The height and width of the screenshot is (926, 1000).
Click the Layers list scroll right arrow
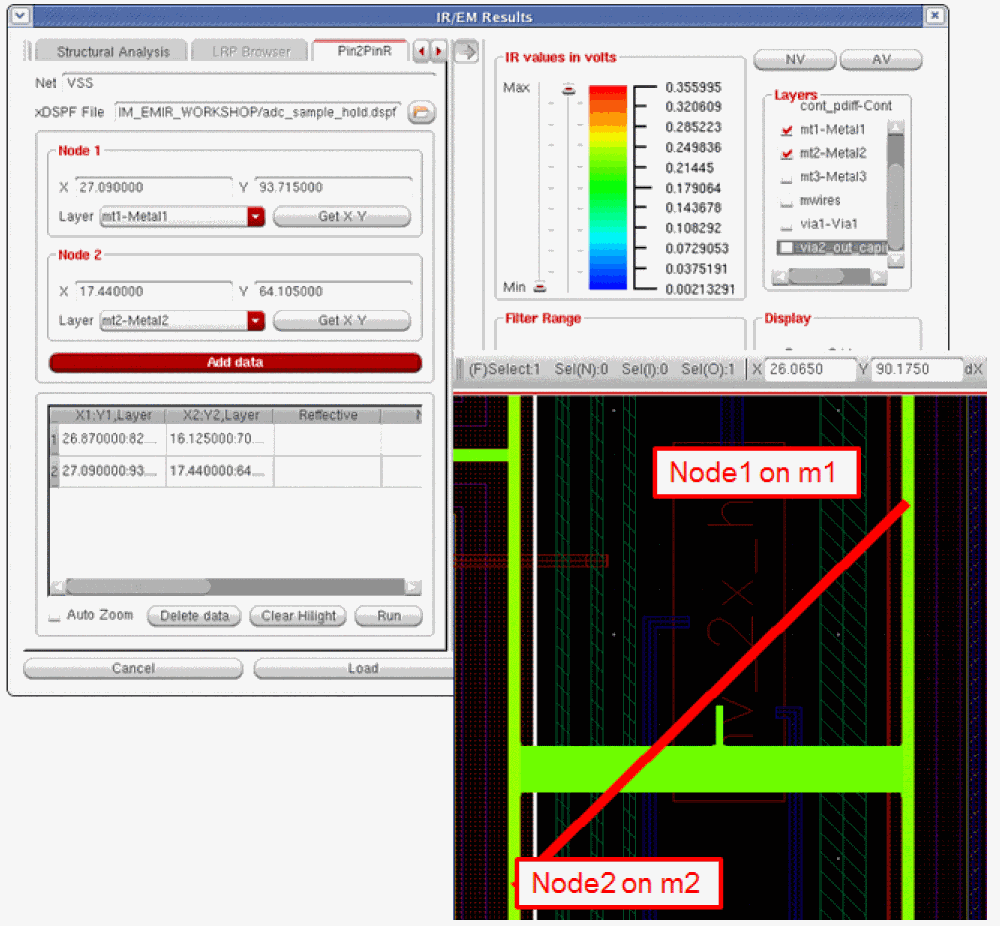point(878,277)
